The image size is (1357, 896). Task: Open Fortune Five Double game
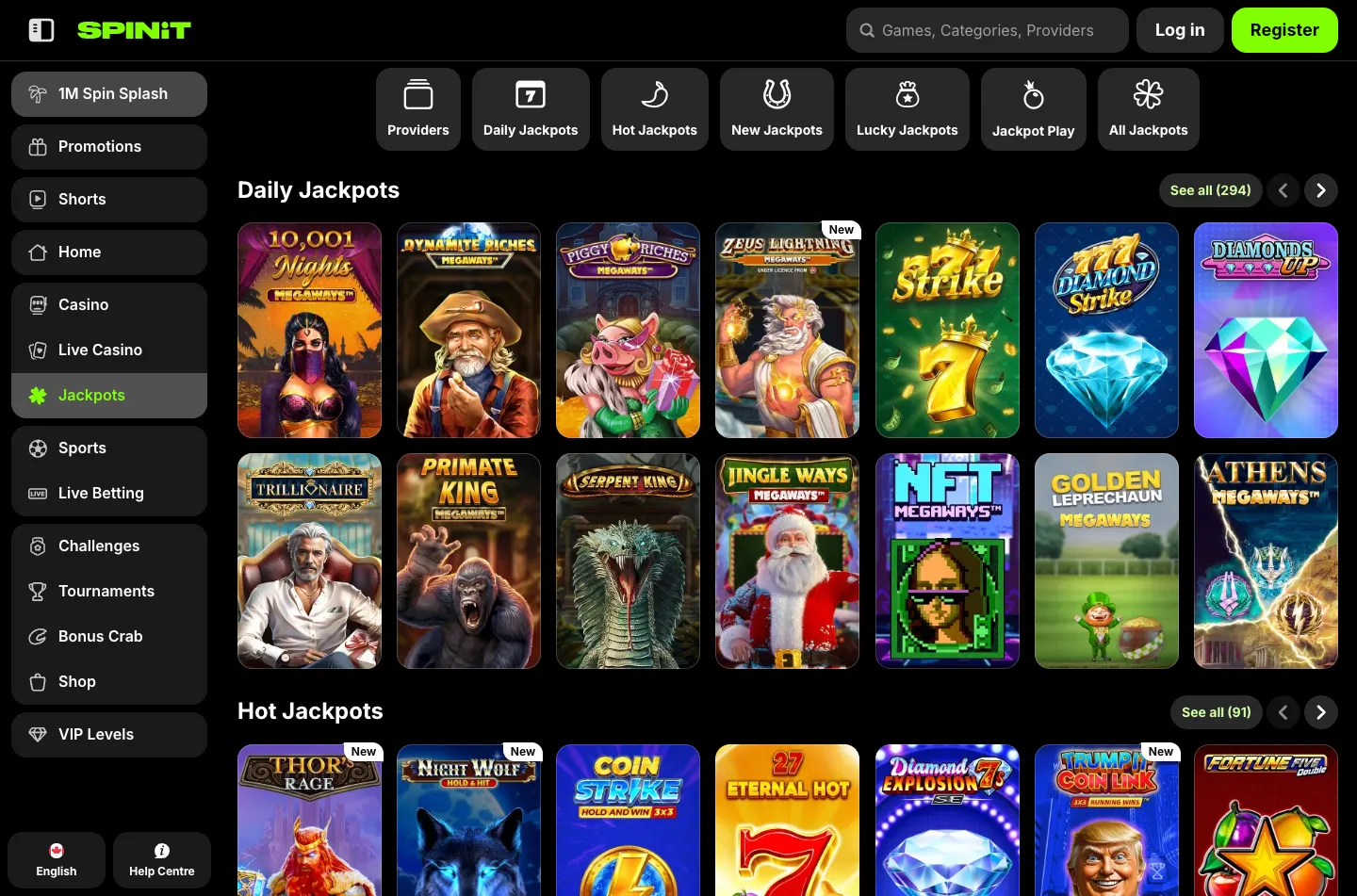1266,821
